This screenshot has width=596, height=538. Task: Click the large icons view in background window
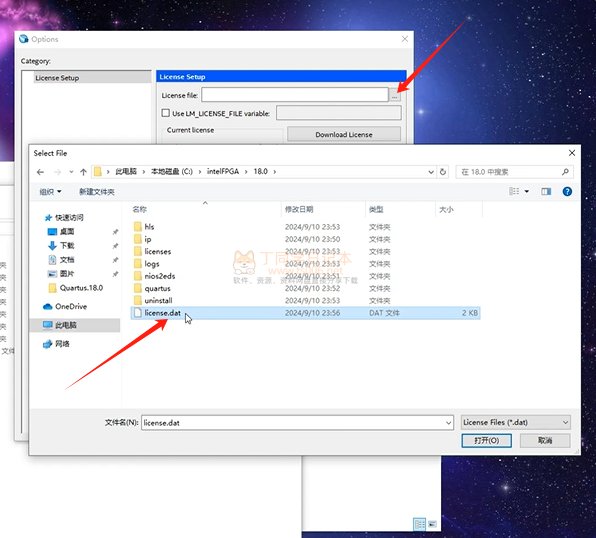point(432,524)
